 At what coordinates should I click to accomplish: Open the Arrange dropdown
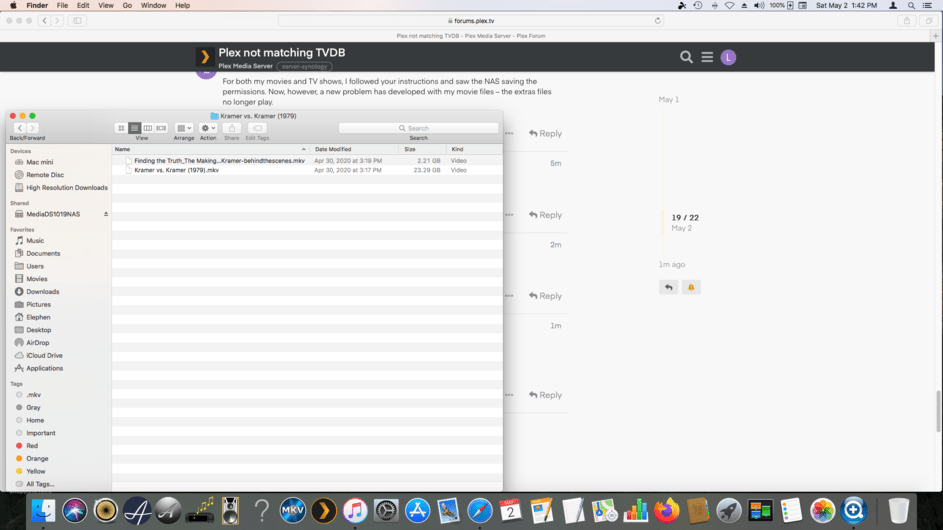tap(184, 128)
